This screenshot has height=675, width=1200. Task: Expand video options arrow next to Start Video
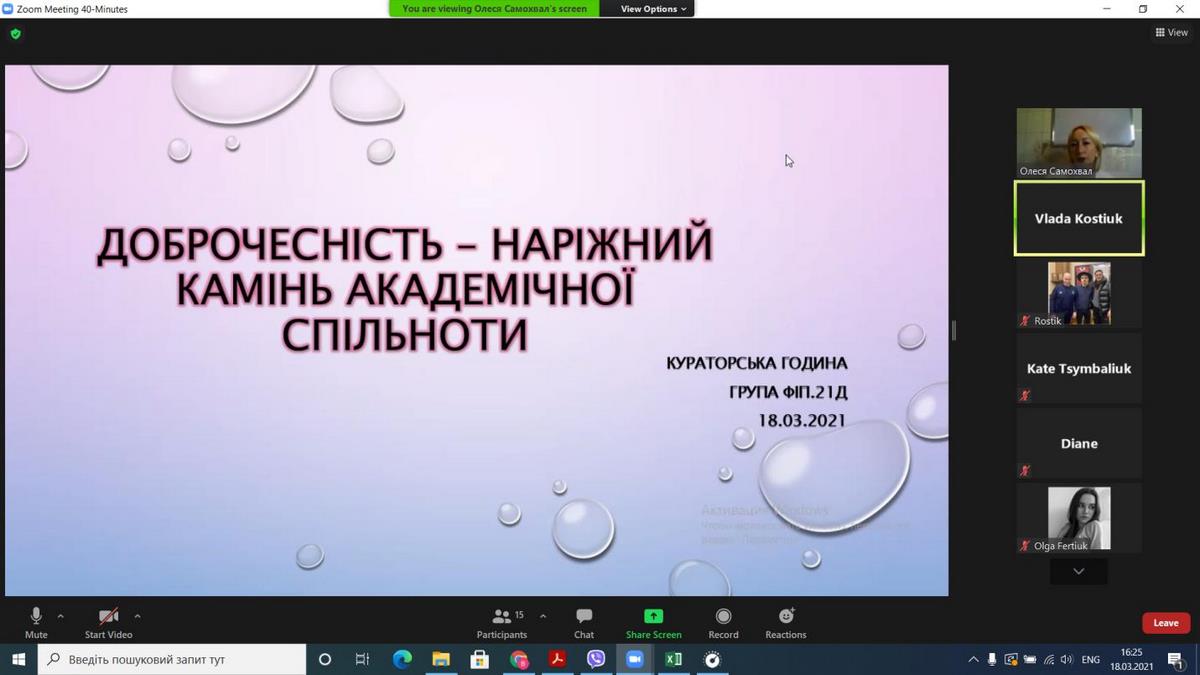[x=137, y=616]
